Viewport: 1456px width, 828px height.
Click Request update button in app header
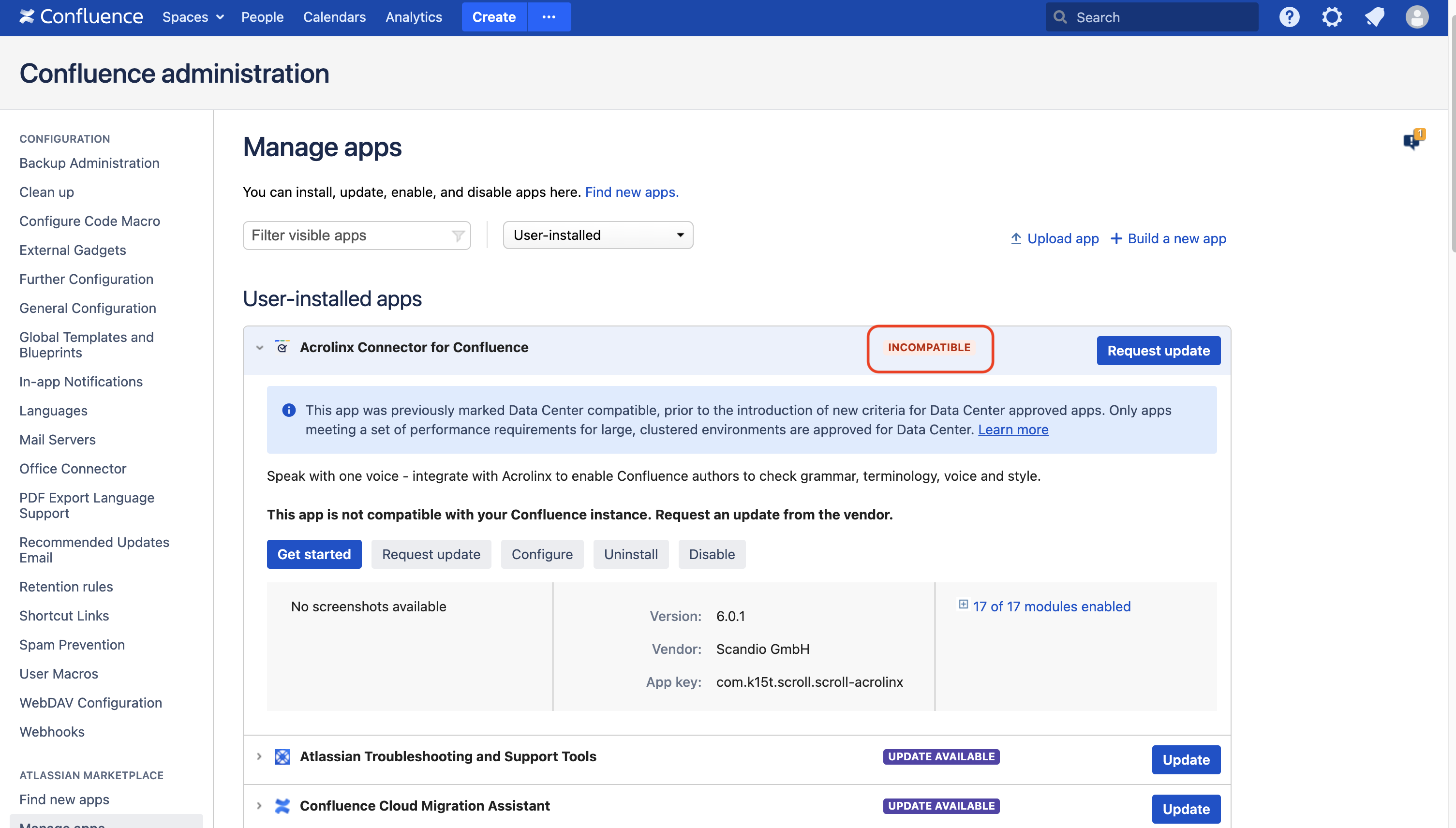tap(1159, 350)
